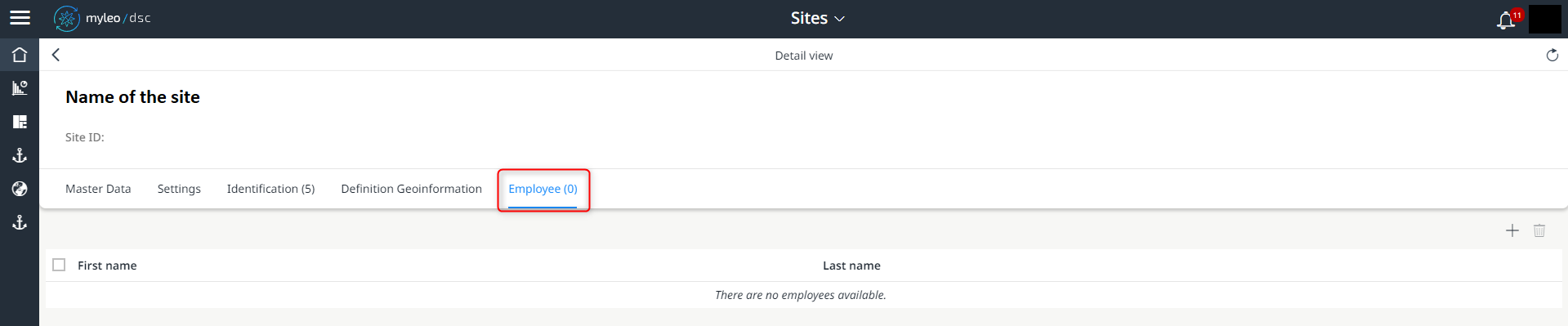The height and width of the screenshot is (326, 1568).
Task: Click the anchor icon directly beneath the globe
Action: click(20, 222)
